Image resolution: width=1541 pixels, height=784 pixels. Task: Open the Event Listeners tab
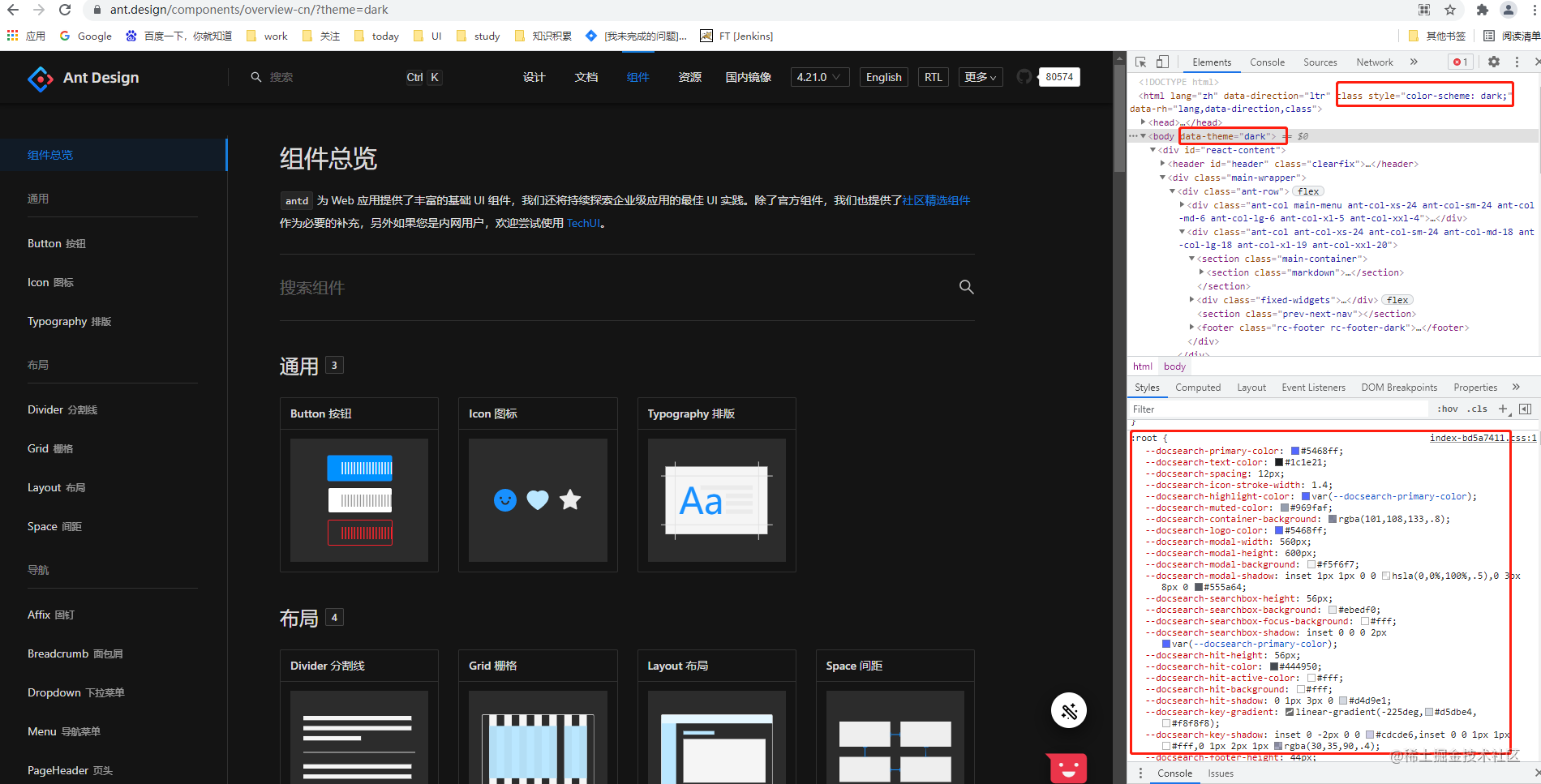(1313, 388)
